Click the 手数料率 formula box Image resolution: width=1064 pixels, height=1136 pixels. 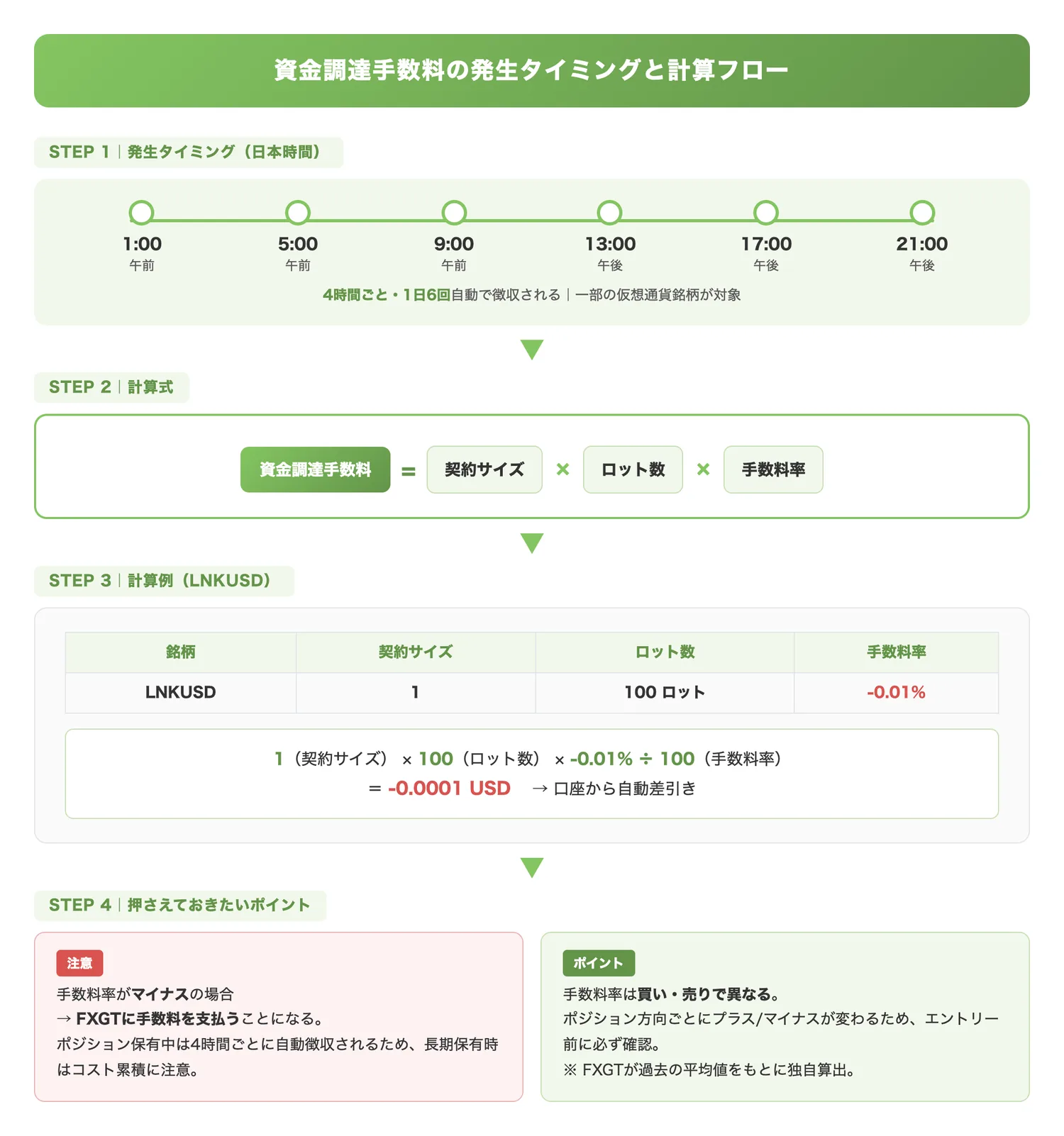773,469
